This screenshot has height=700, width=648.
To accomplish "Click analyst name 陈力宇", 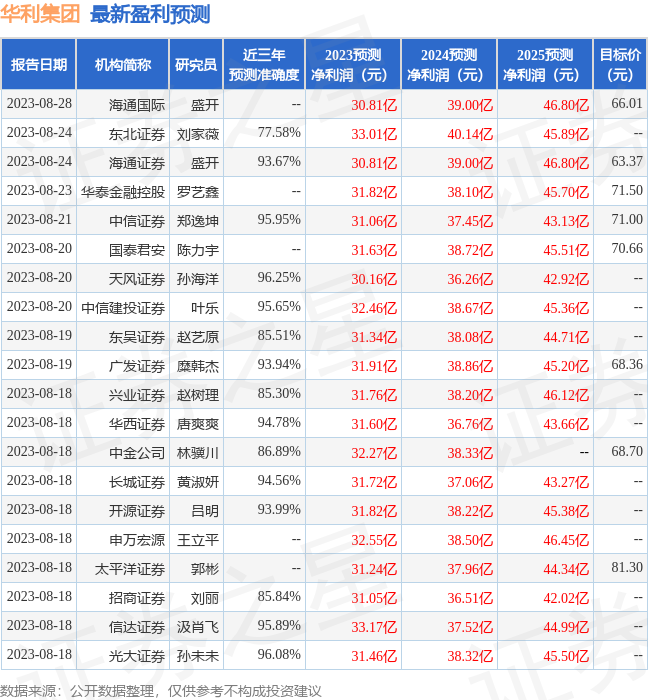I will point(198,250).
